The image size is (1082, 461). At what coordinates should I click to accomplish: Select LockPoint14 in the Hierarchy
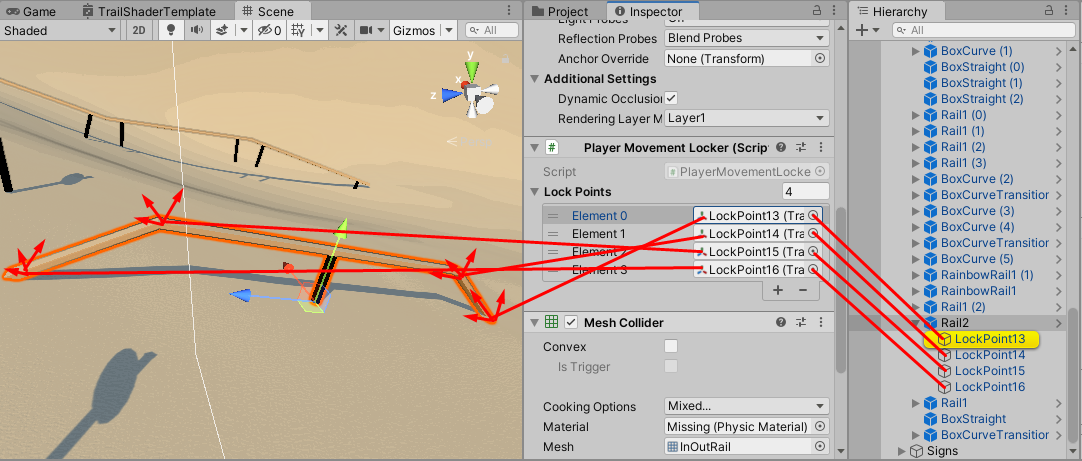[x=990, y=355]
